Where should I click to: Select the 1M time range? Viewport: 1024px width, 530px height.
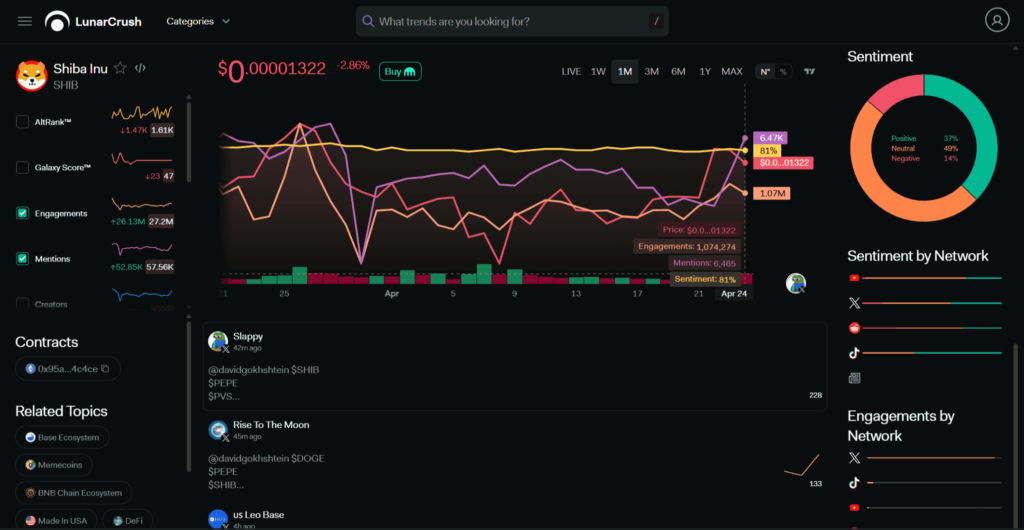point(625,72)
